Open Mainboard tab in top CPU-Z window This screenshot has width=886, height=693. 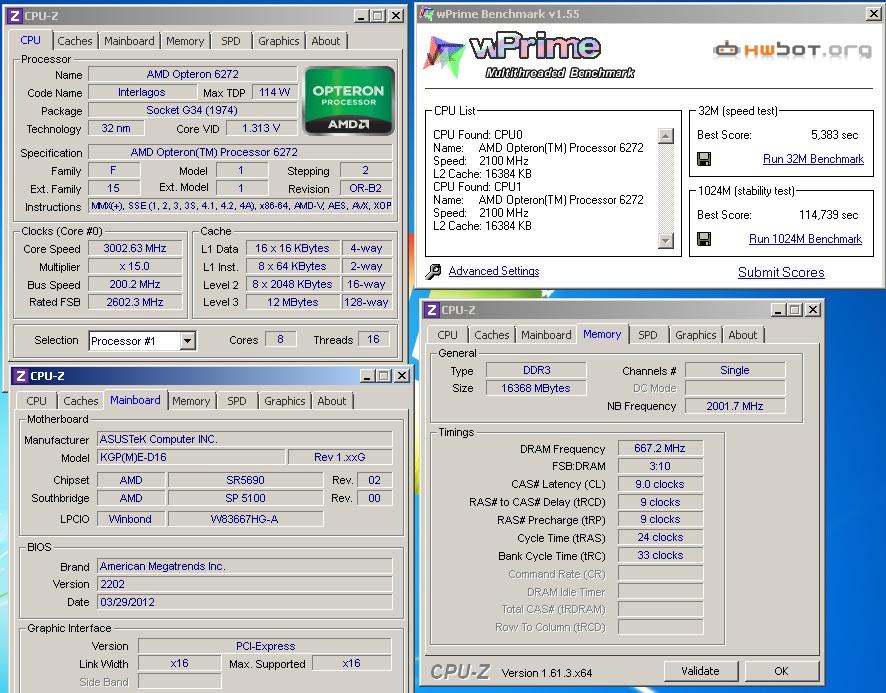coord(129,41)
